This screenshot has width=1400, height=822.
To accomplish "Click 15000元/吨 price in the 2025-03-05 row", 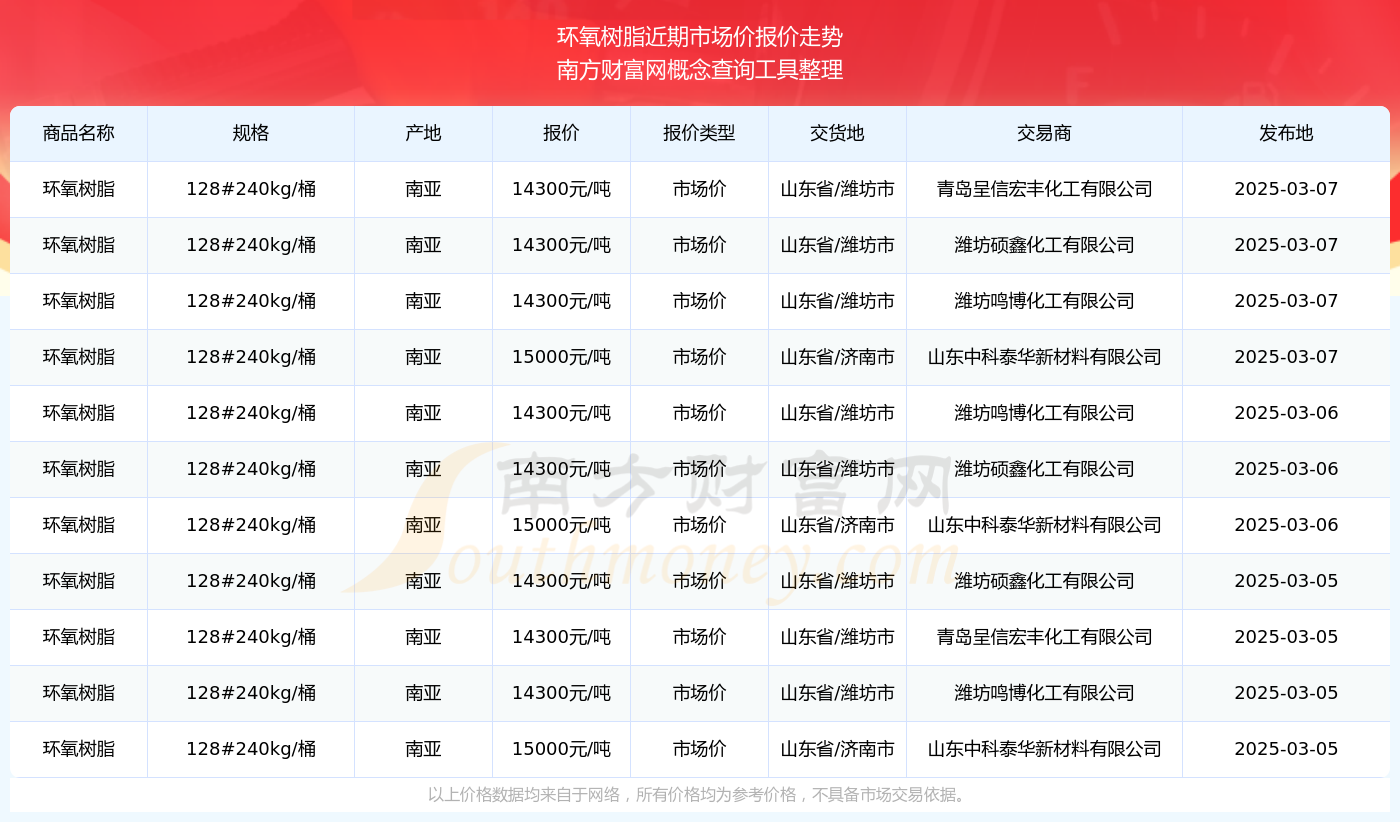I will [x=561, y=749].
